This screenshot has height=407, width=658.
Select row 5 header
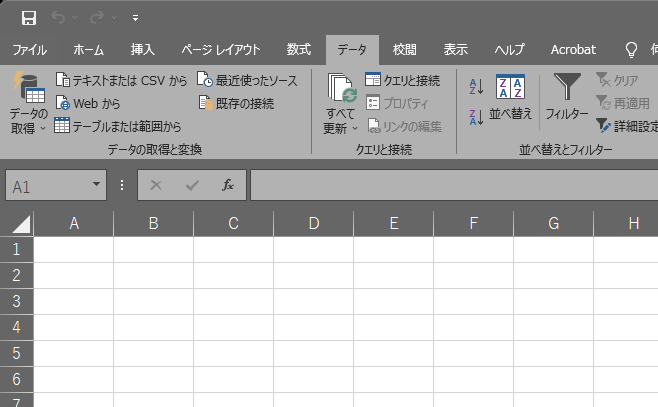coord(16,353)
